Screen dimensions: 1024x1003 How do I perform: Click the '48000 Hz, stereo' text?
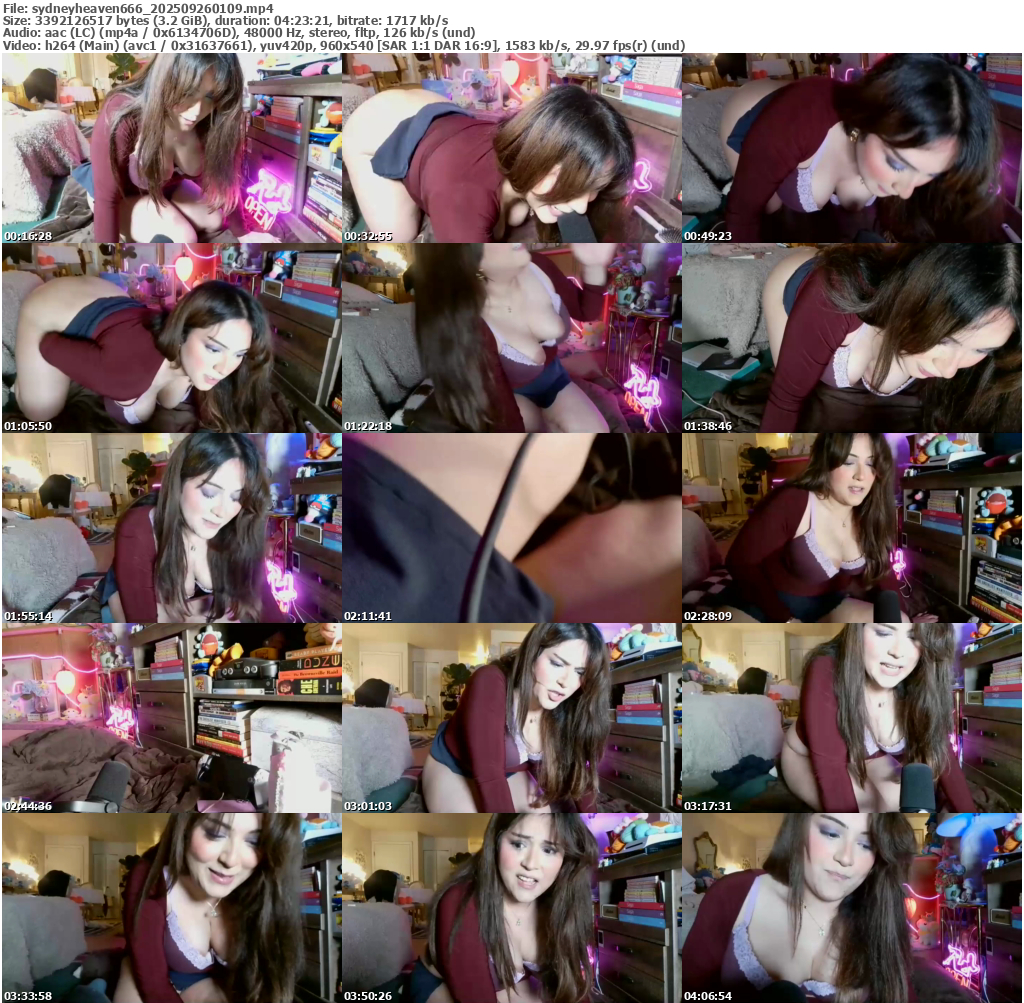tap(295, 33)
